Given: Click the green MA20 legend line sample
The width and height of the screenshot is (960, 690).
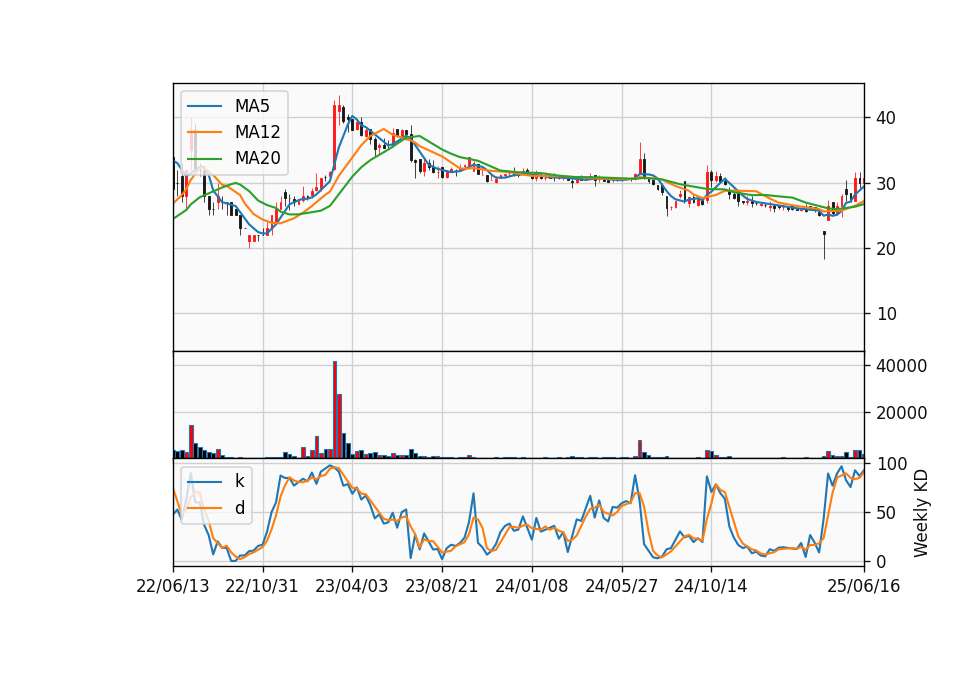Looking at the screenshot, I should point(204,158).
